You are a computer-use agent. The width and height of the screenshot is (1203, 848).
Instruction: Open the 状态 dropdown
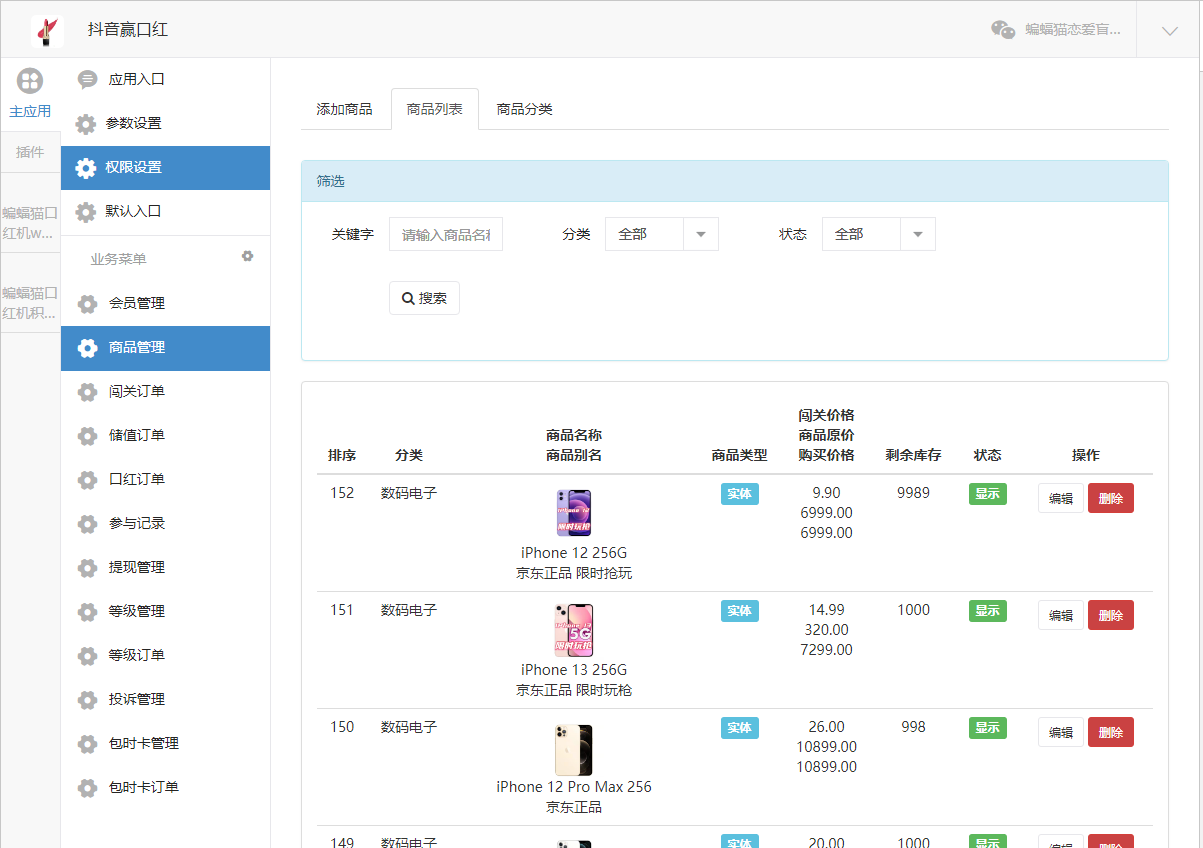pos(879,234)
